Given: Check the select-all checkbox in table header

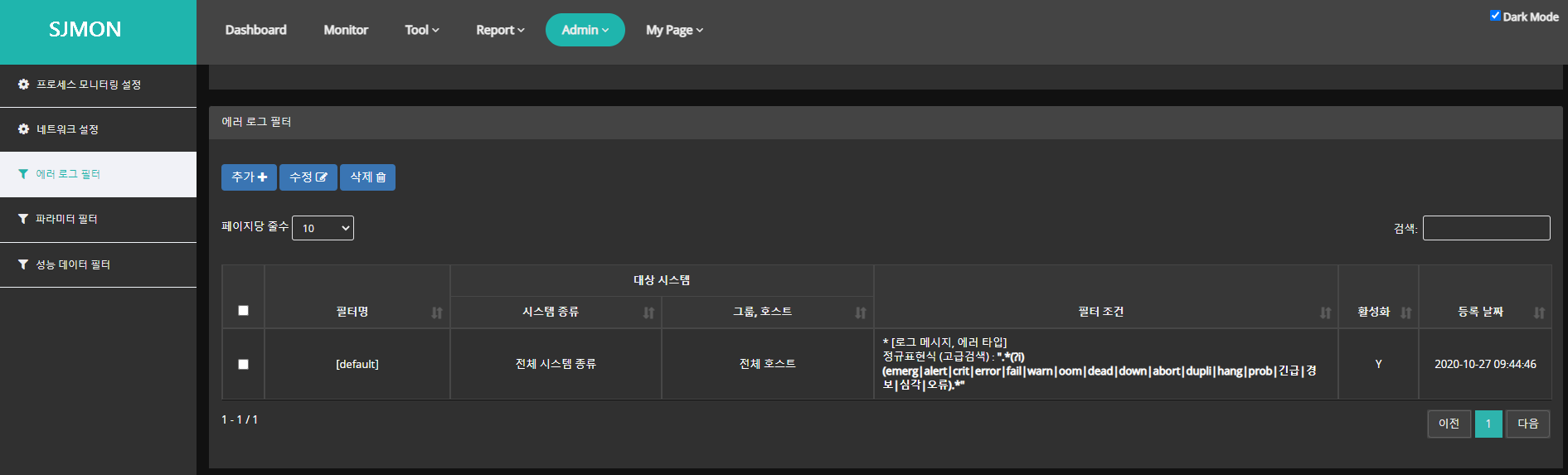Looking at the screenshot, I should click(243, 311).
